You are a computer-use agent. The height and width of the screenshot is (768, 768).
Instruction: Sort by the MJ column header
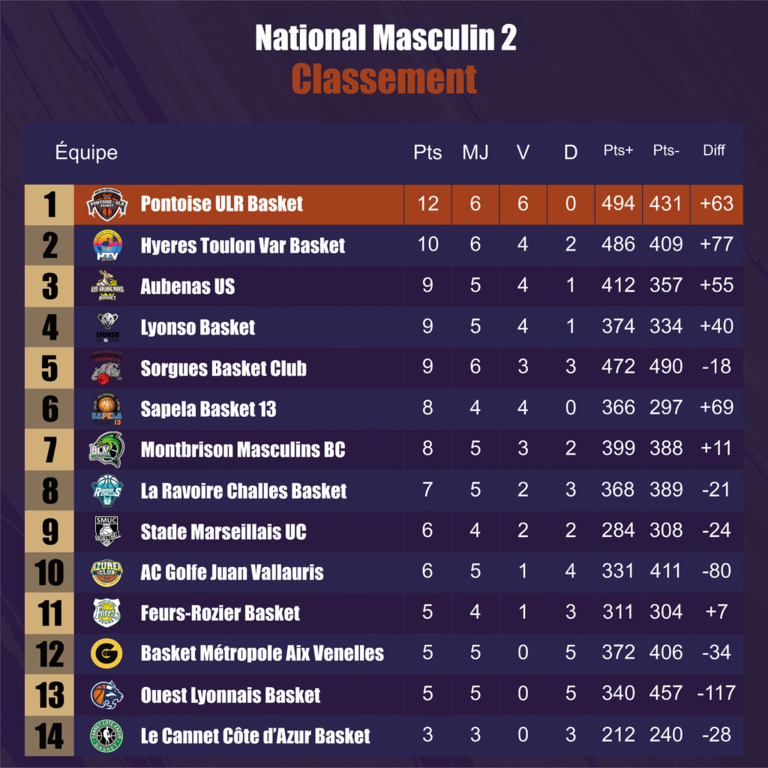(x=475, y=153)
